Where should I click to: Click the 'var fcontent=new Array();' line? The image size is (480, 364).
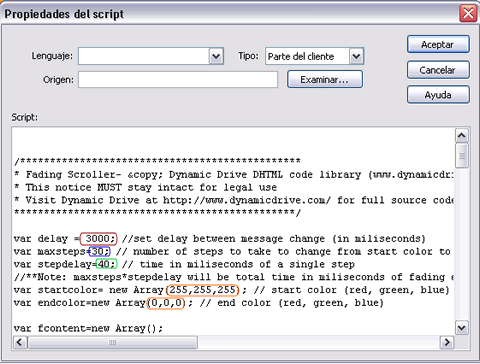(88, 328)
